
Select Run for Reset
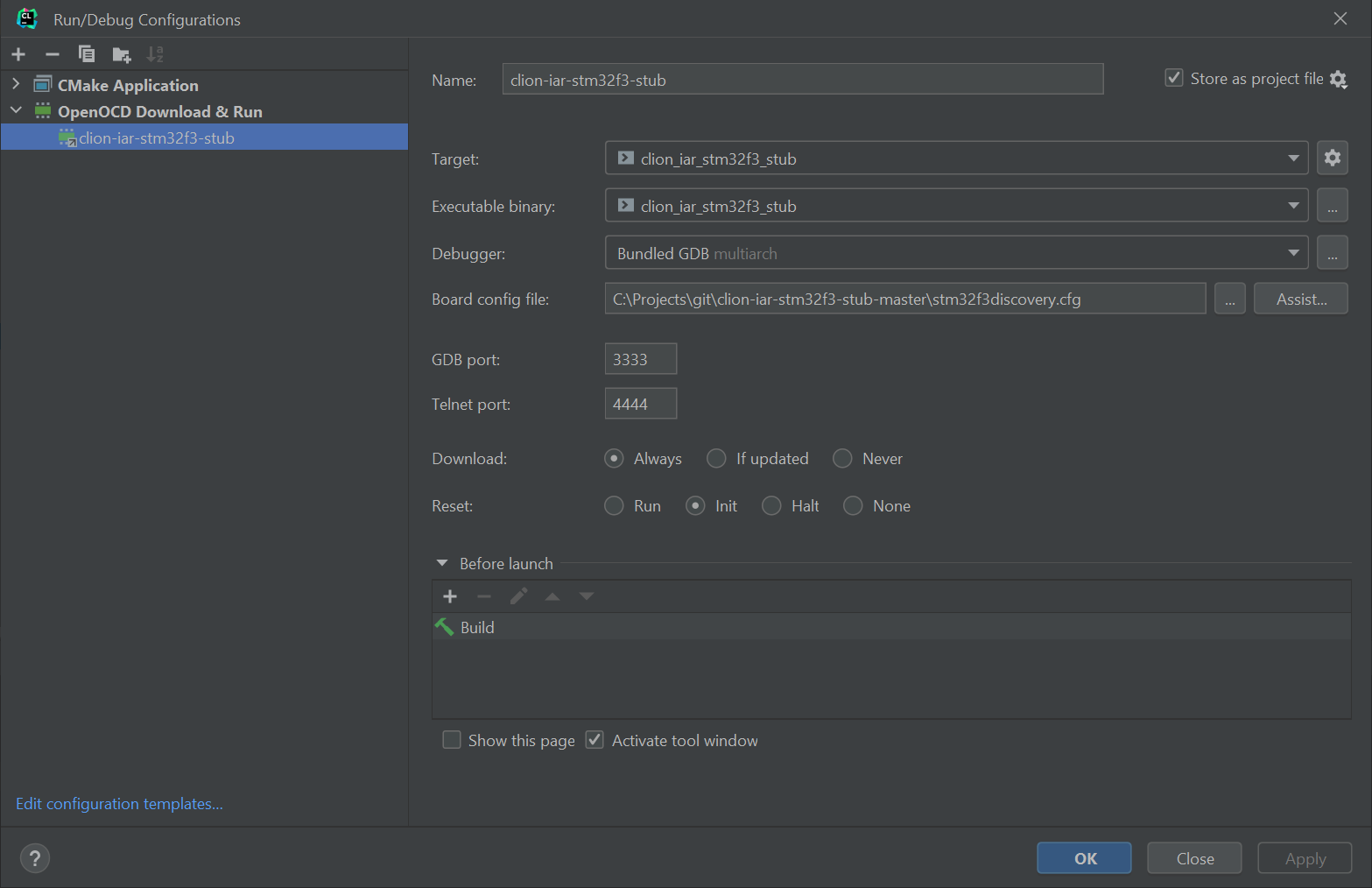[x=614, y=505]
